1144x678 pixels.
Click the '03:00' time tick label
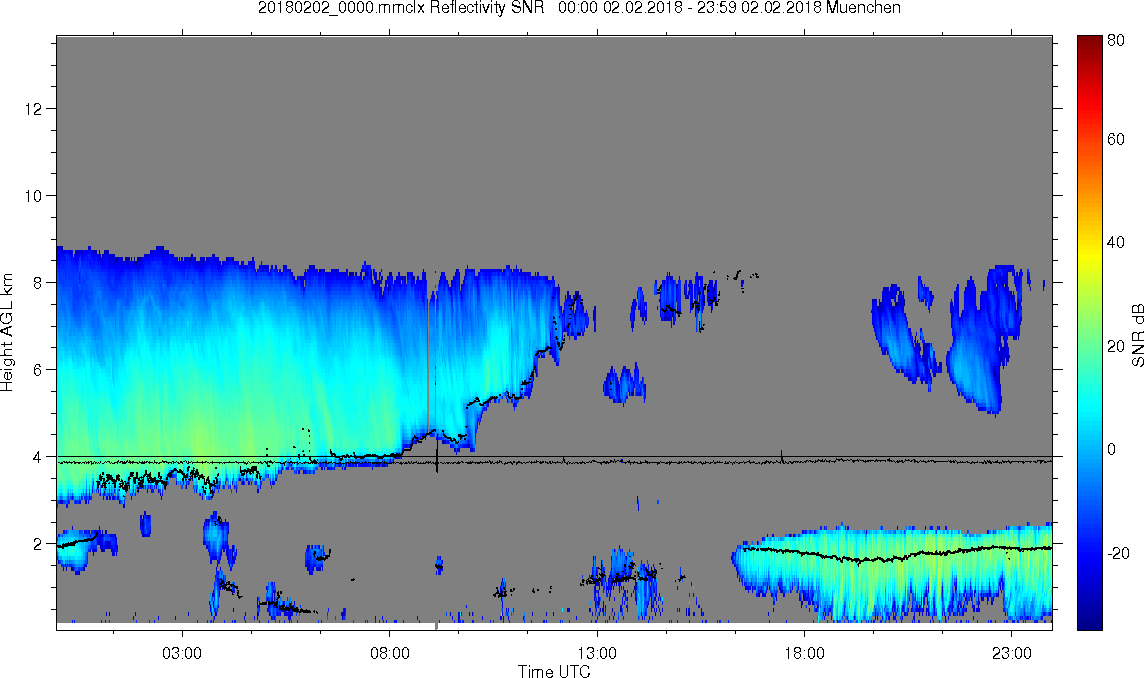(182, 653)
